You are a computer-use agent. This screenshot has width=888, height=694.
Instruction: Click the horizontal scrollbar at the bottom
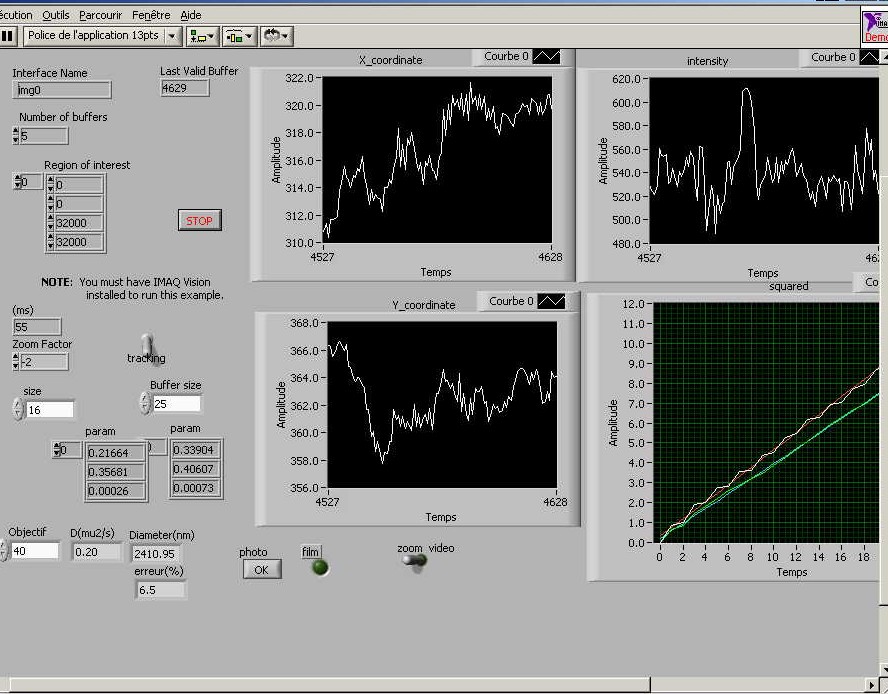coord(400,685)
